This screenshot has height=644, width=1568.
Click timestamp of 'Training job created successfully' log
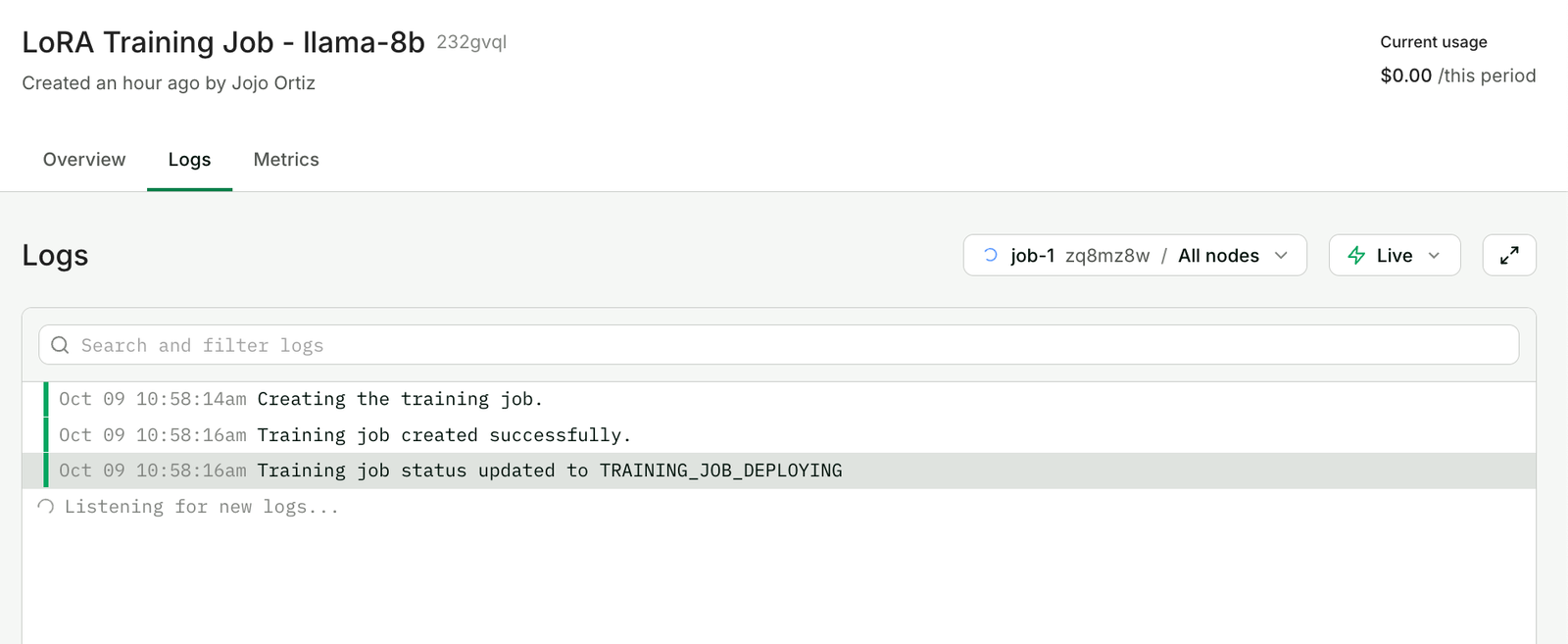[x=153, y=435]
